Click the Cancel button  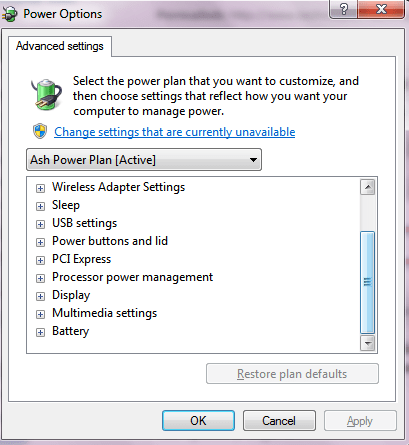[279, 421]
